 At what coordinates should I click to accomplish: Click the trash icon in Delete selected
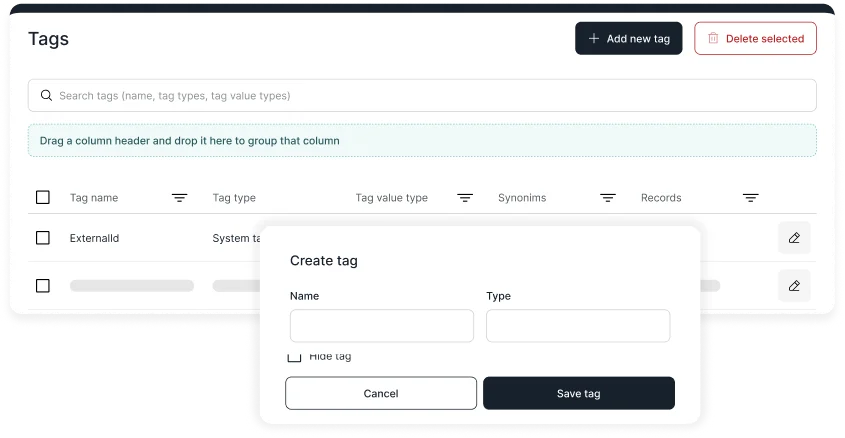pos(713,39)
